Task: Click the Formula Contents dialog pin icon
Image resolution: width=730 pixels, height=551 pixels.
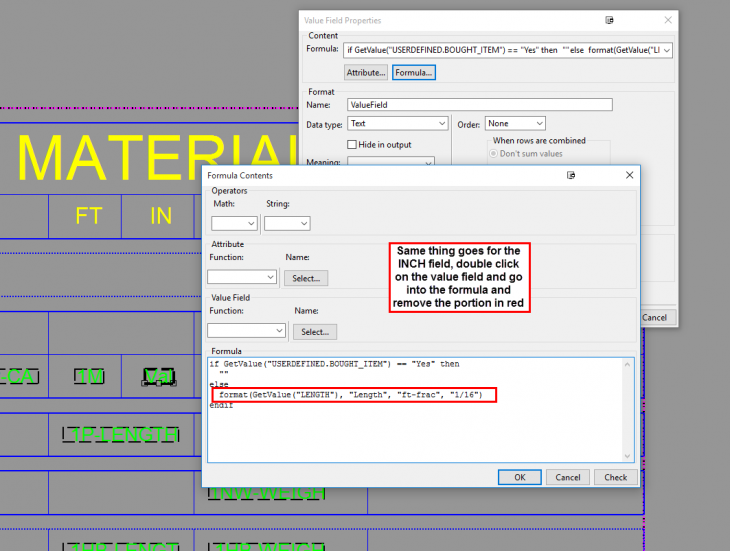Action: pyautogui.click(x=571, y=175)
